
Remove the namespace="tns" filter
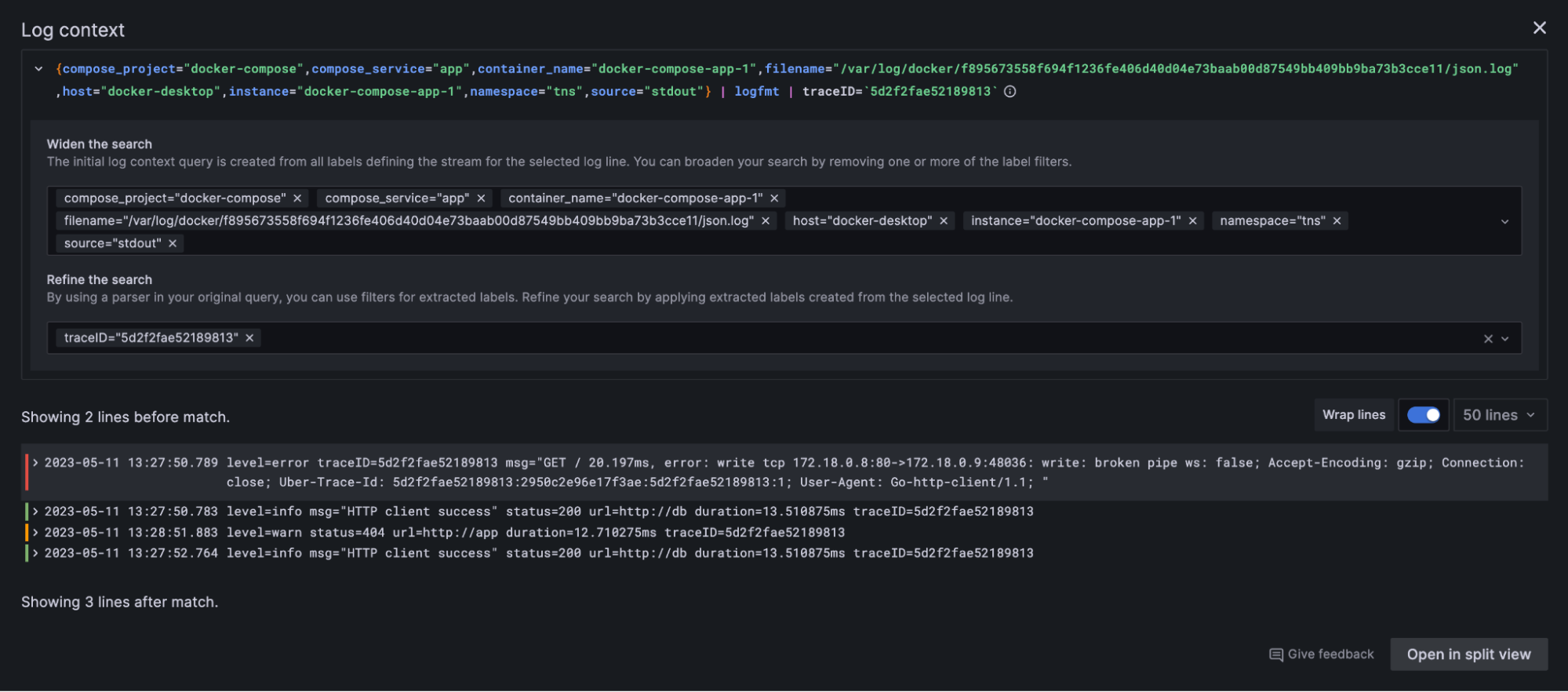(1337, 221)
